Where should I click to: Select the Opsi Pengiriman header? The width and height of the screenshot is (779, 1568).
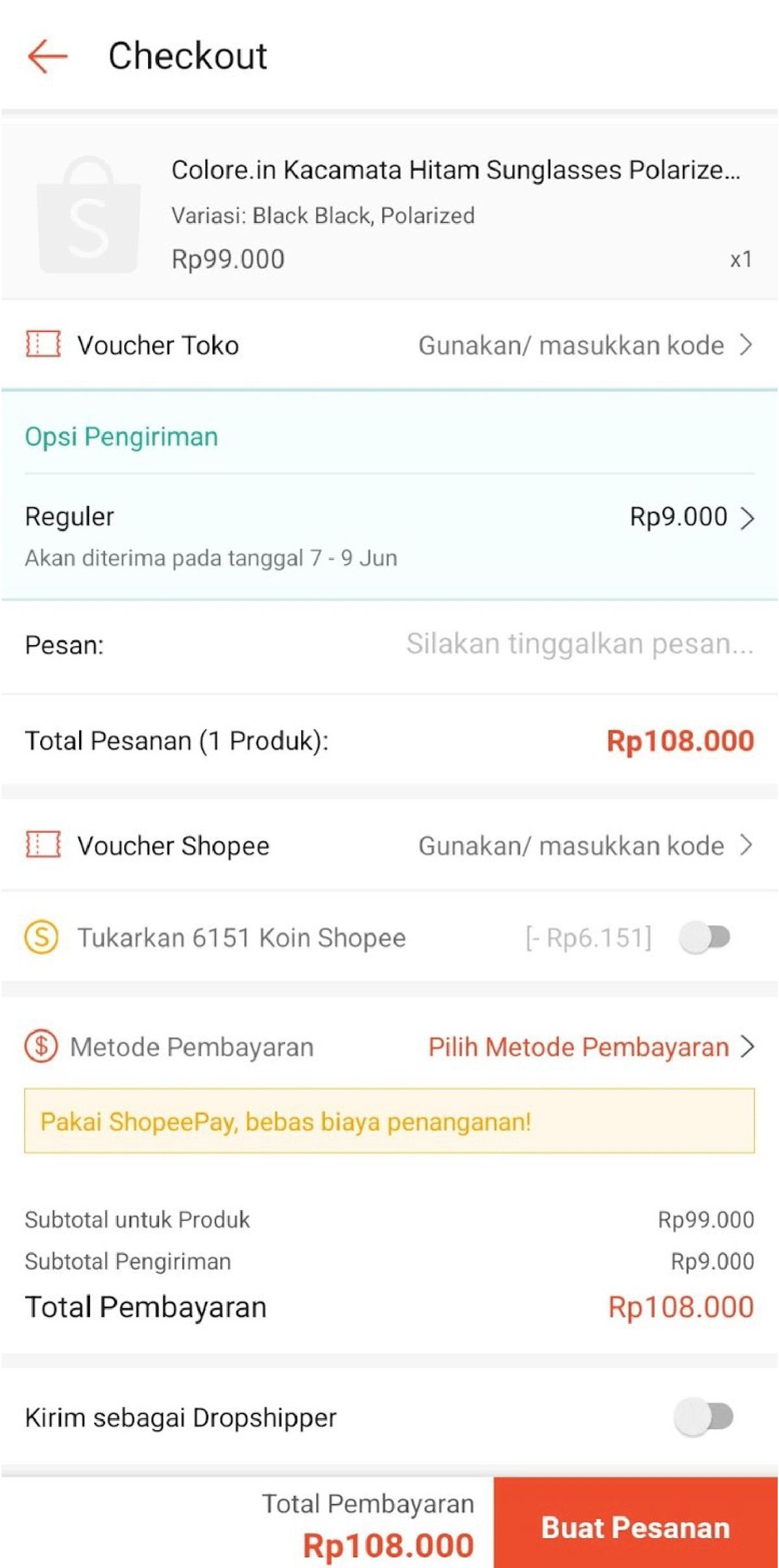click(121, 436)
